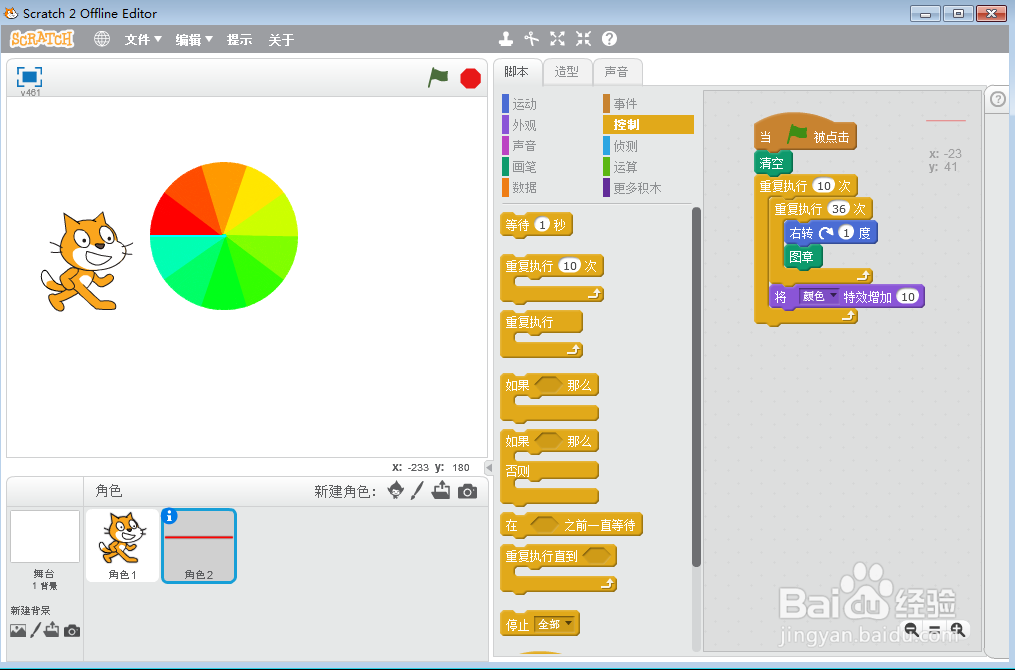This screenshot has height=670, width=1015.
Task: Select the Grow sprite tool
Action: click(557, 39)
